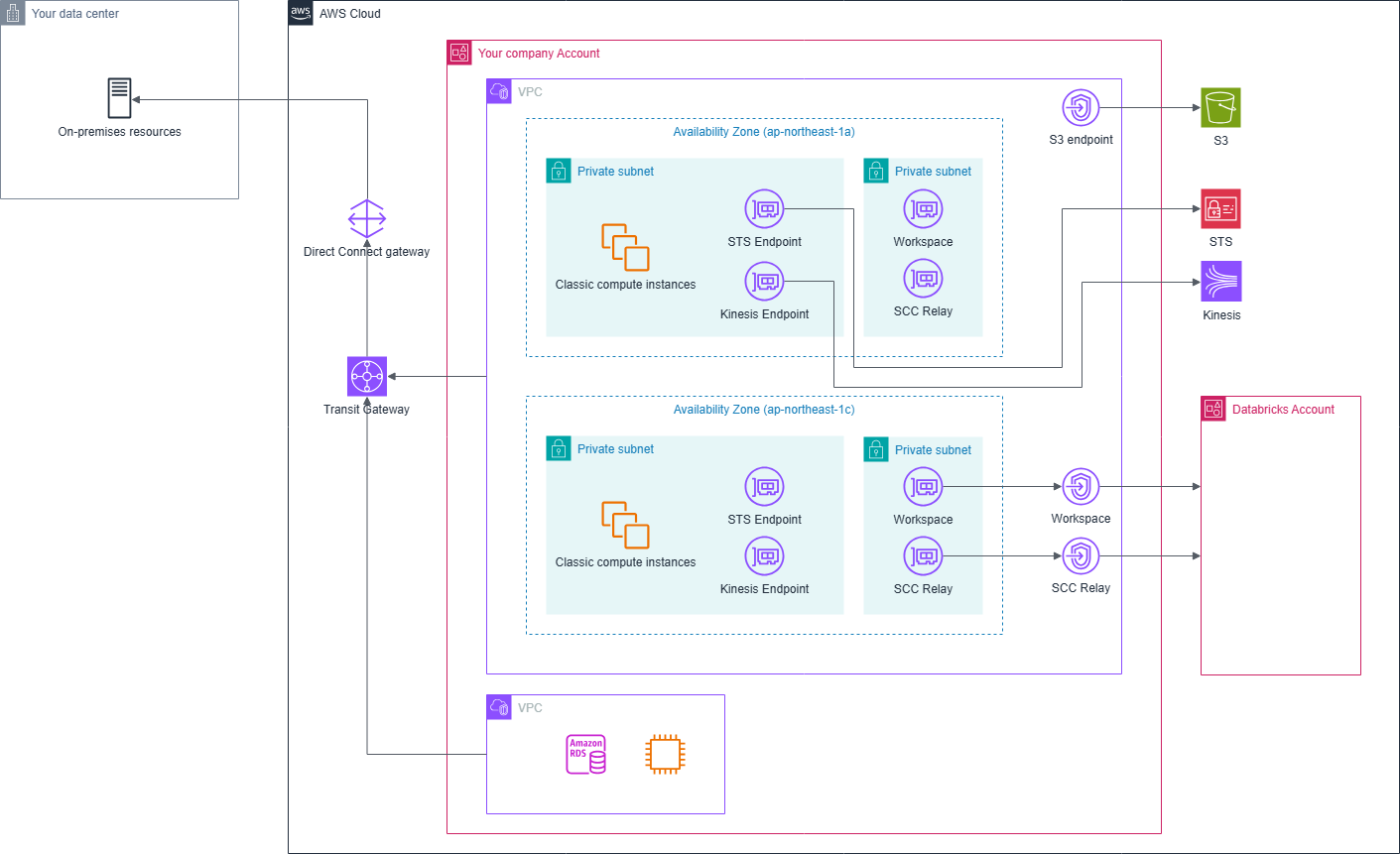Select the "Your company Account" title
This screenshot has width=1400, height=854.
click(539, 54)
